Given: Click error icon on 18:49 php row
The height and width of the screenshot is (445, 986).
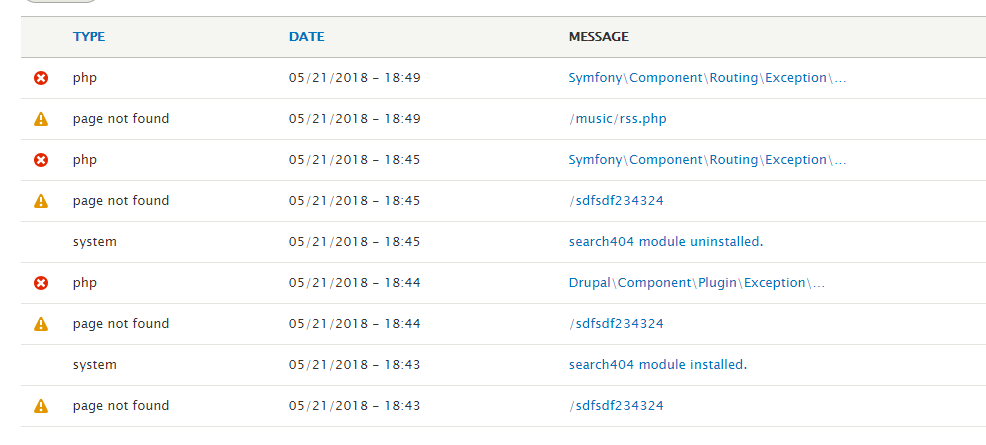Looking at the screenshot, I should tap(41, 78).
